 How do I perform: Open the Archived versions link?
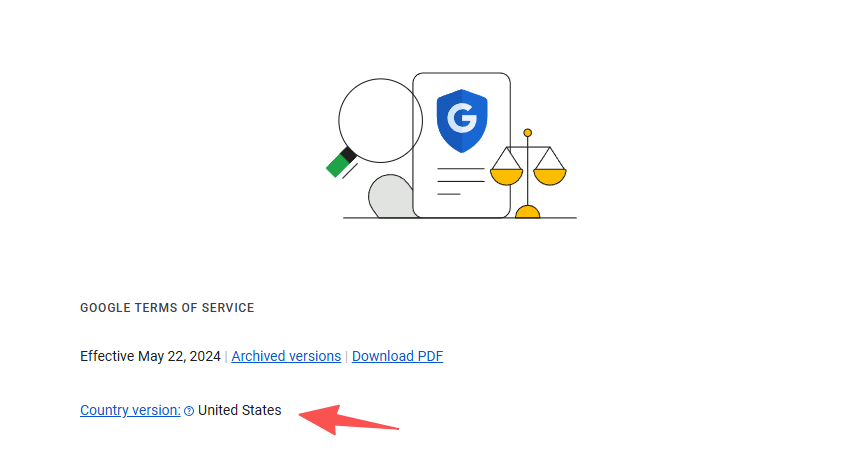(286, 356)
